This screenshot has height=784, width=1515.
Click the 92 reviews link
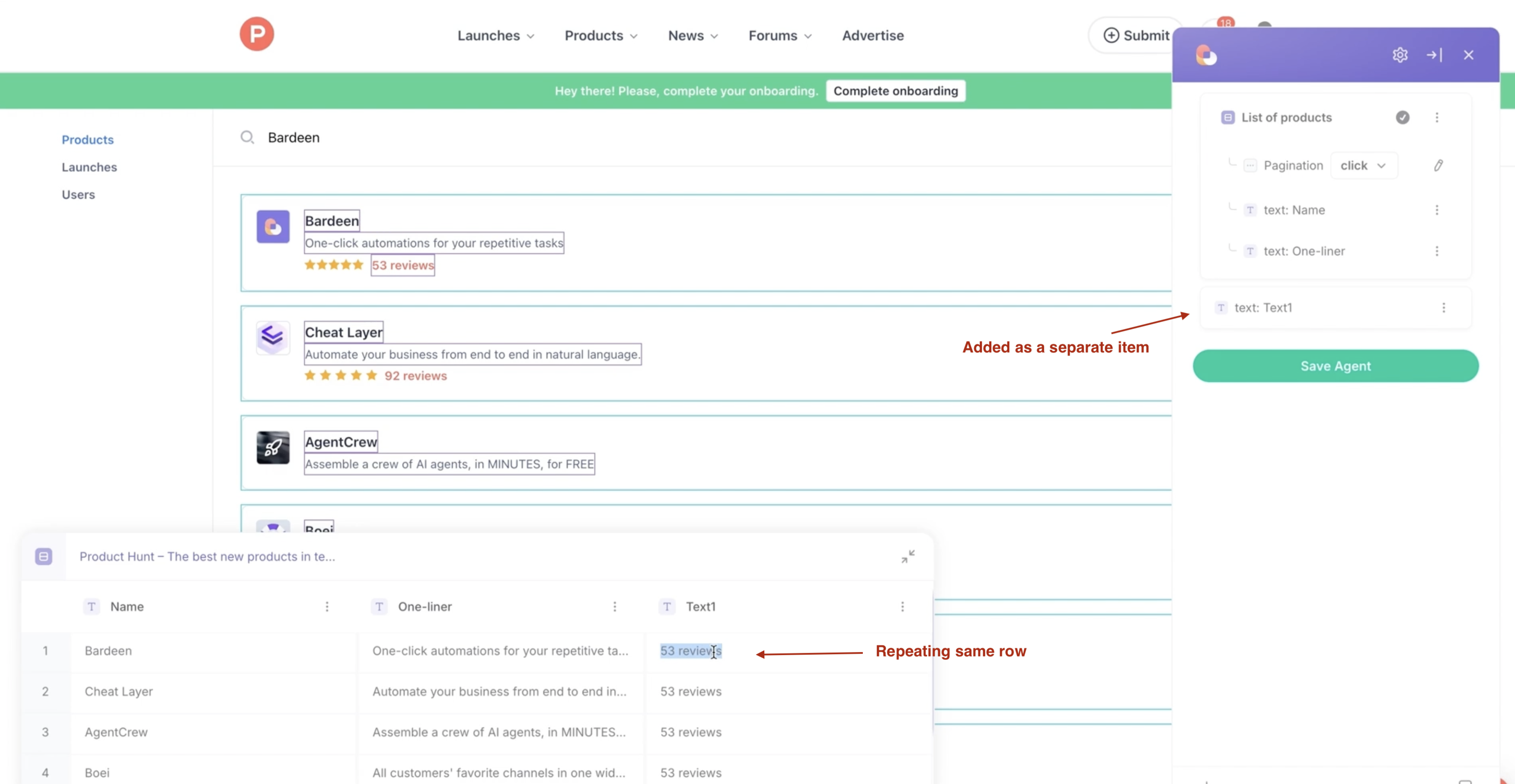[416, 376]
